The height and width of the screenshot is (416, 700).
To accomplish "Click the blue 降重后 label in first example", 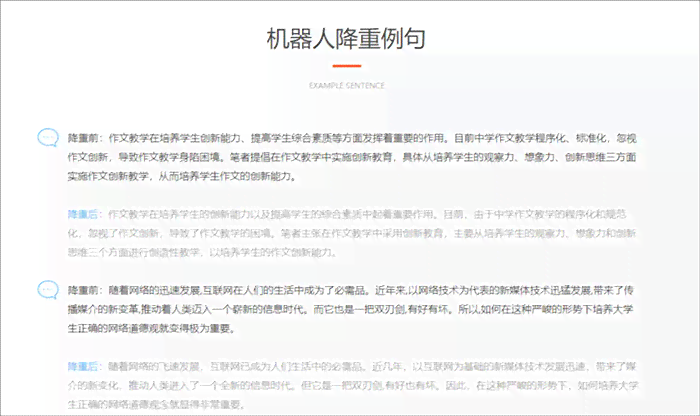I will coord(83,215).
